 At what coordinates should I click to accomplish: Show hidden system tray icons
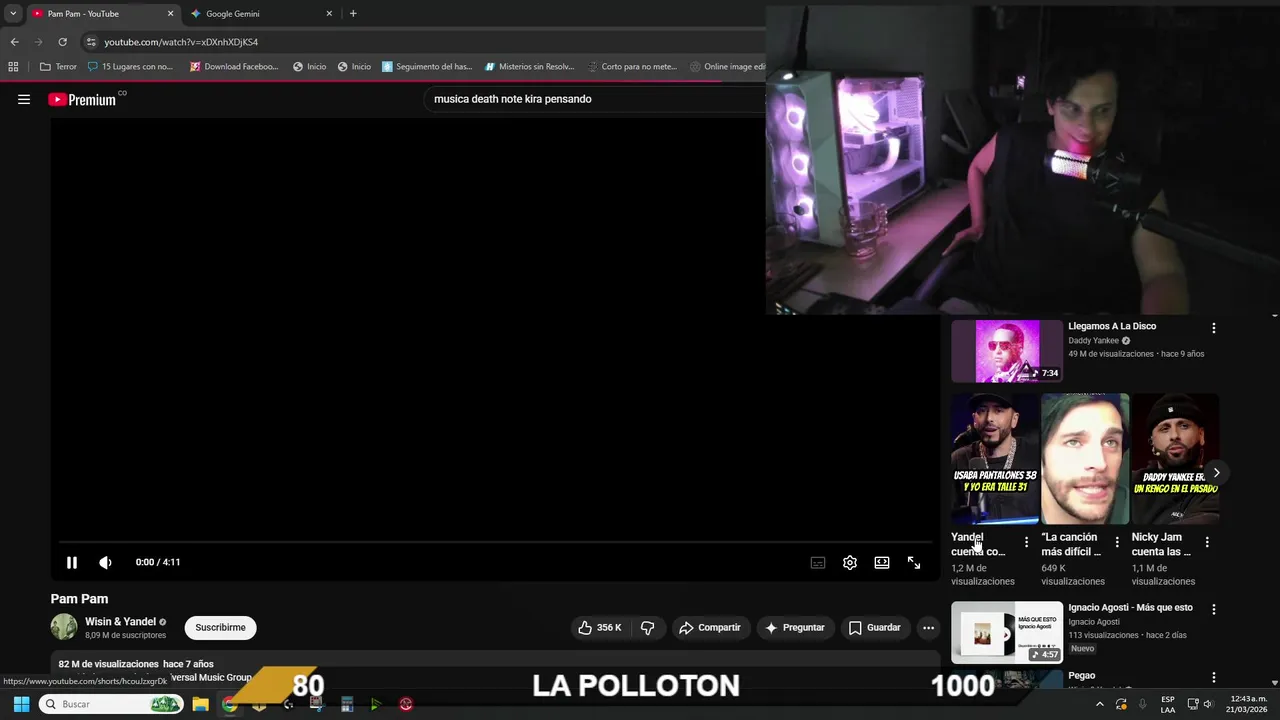point(1100,704)
